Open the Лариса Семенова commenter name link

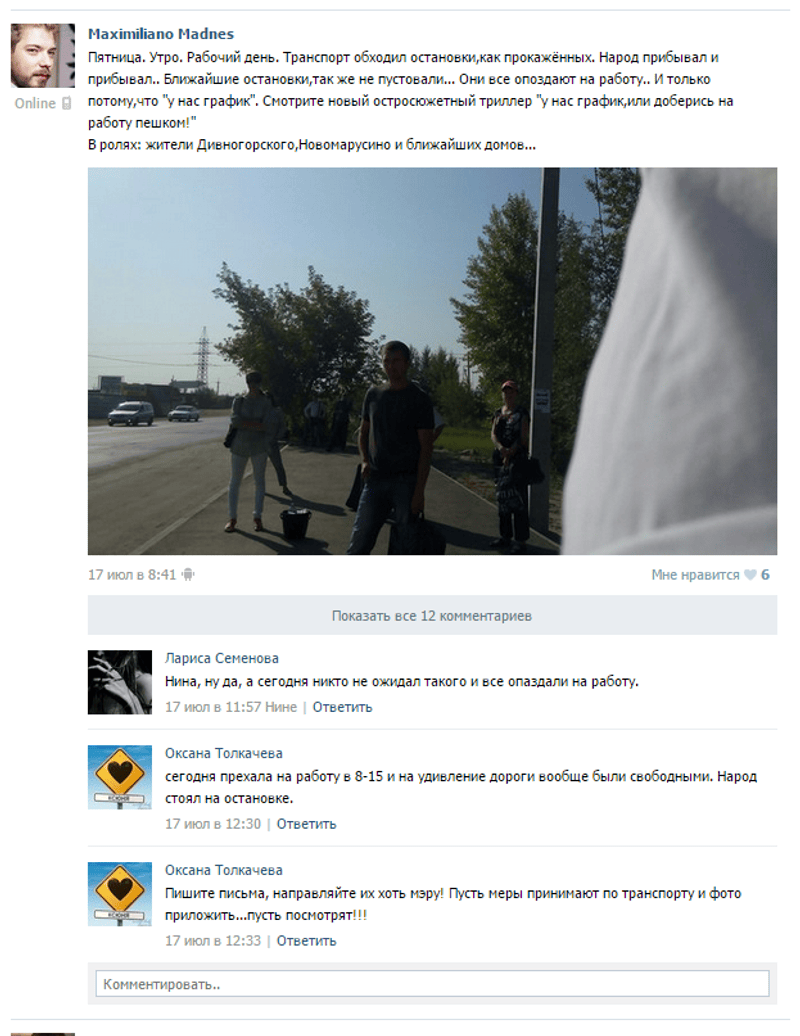click(221, 658)
